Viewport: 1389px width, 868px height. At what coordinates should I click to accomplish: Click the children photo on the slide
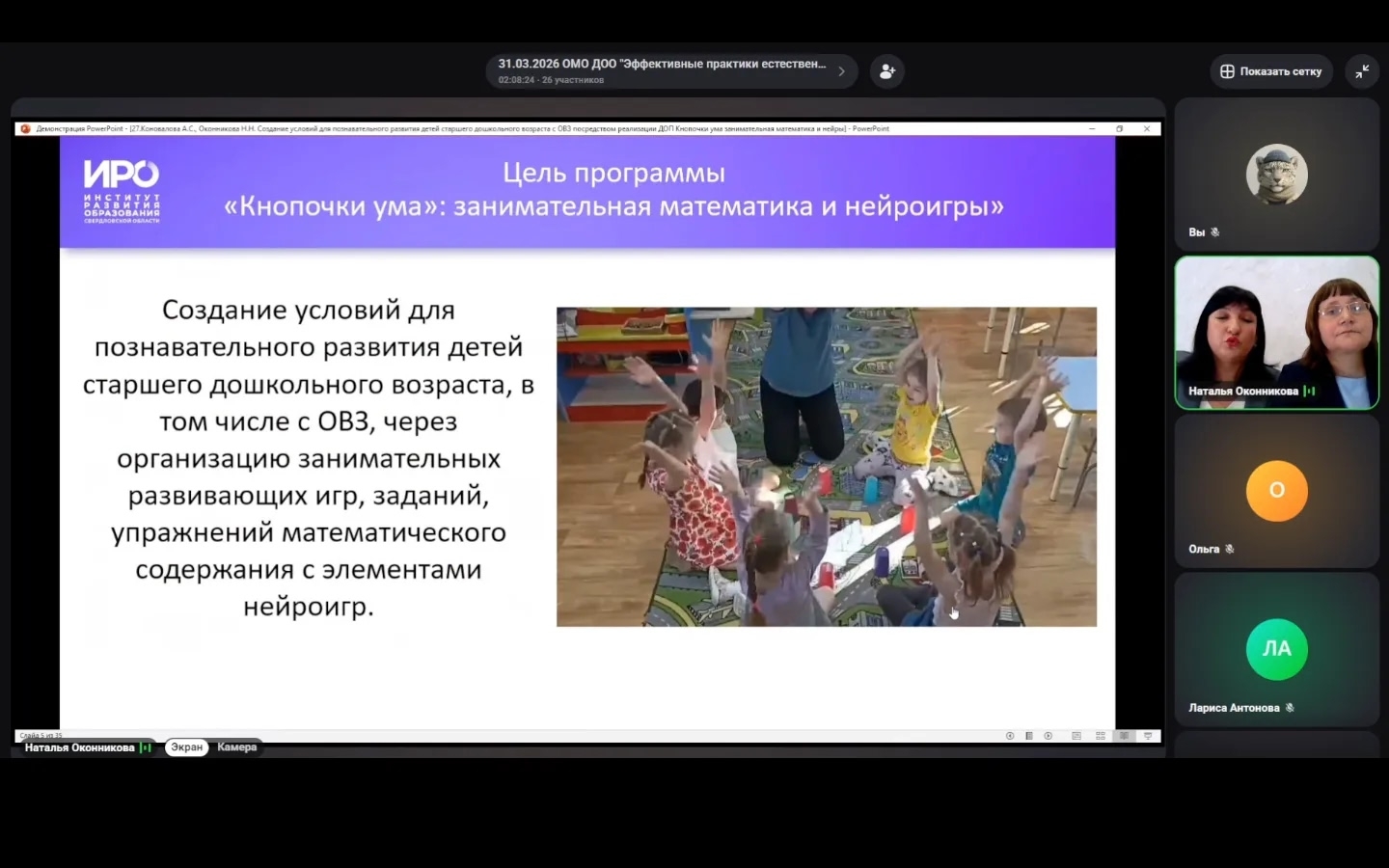[x=826, y=467]
